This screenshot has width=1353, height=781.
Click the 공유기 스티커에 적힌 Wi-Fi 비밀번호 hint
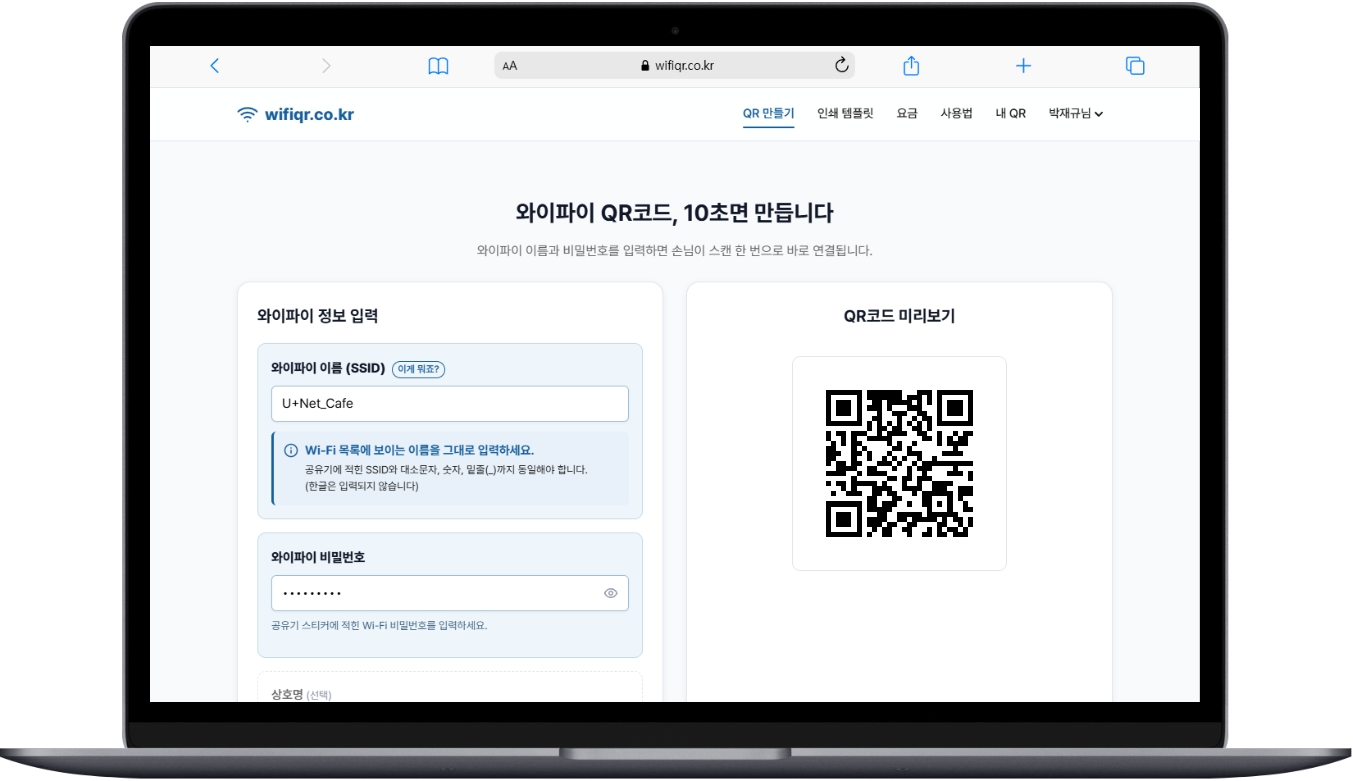(379, 626)
